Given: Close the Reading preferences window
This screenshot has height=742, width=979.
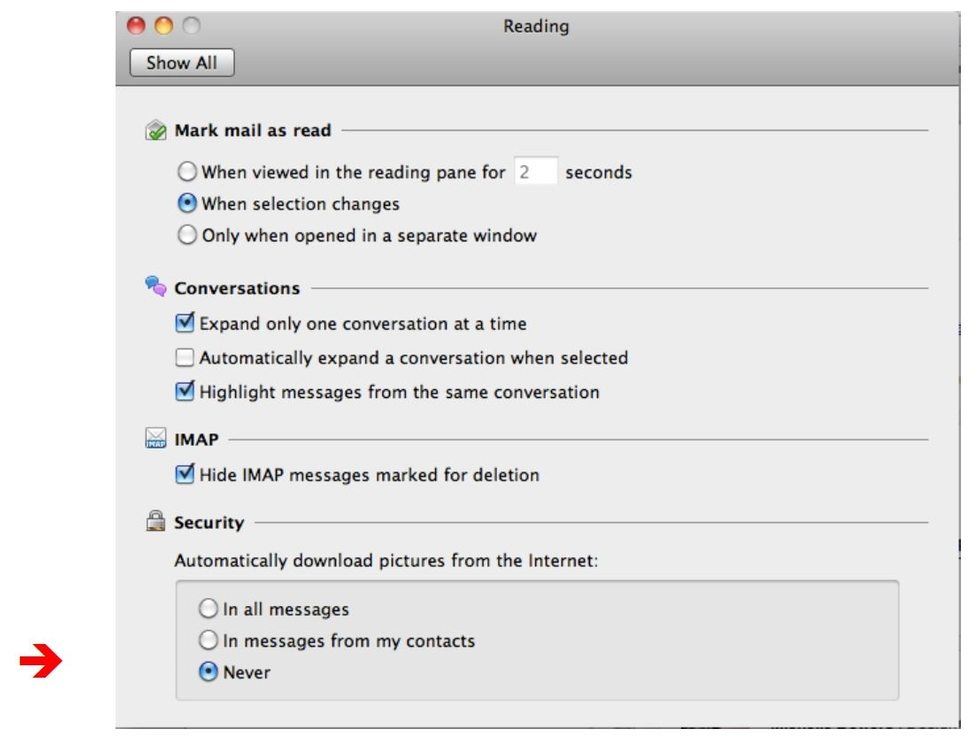Looking at the screenshot, I should point(137,27).
